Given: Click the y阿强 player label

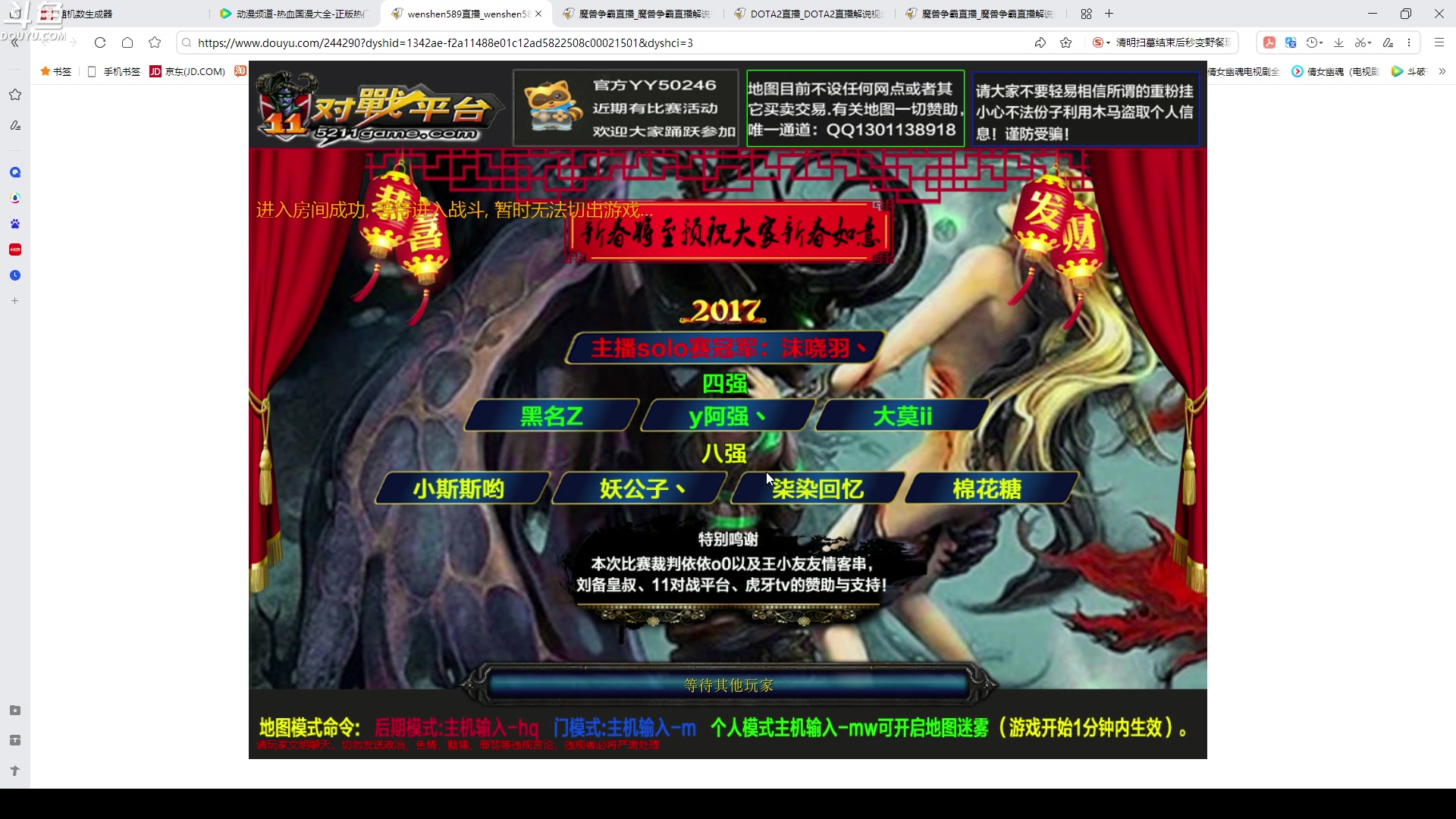Looking at the screenshot, I should tap(726, 416).
